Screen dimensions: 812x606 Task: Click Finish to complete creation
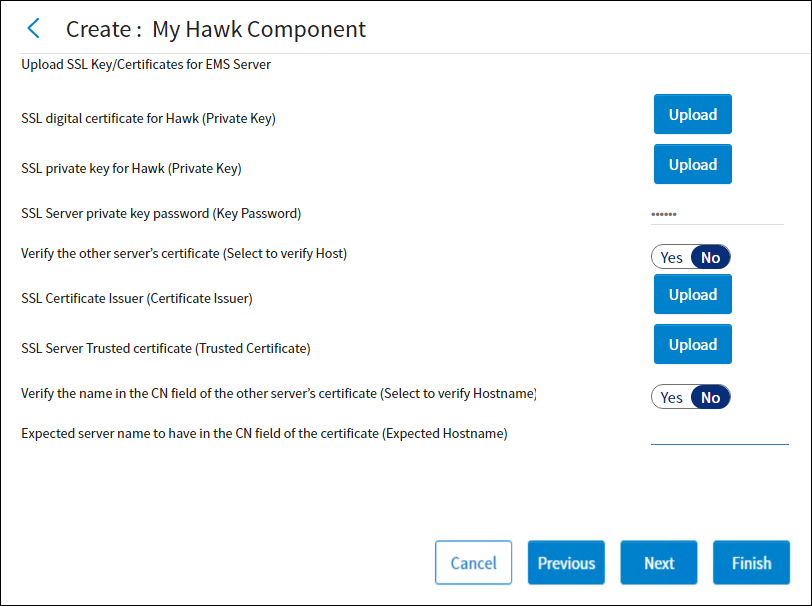pos(751,563)
